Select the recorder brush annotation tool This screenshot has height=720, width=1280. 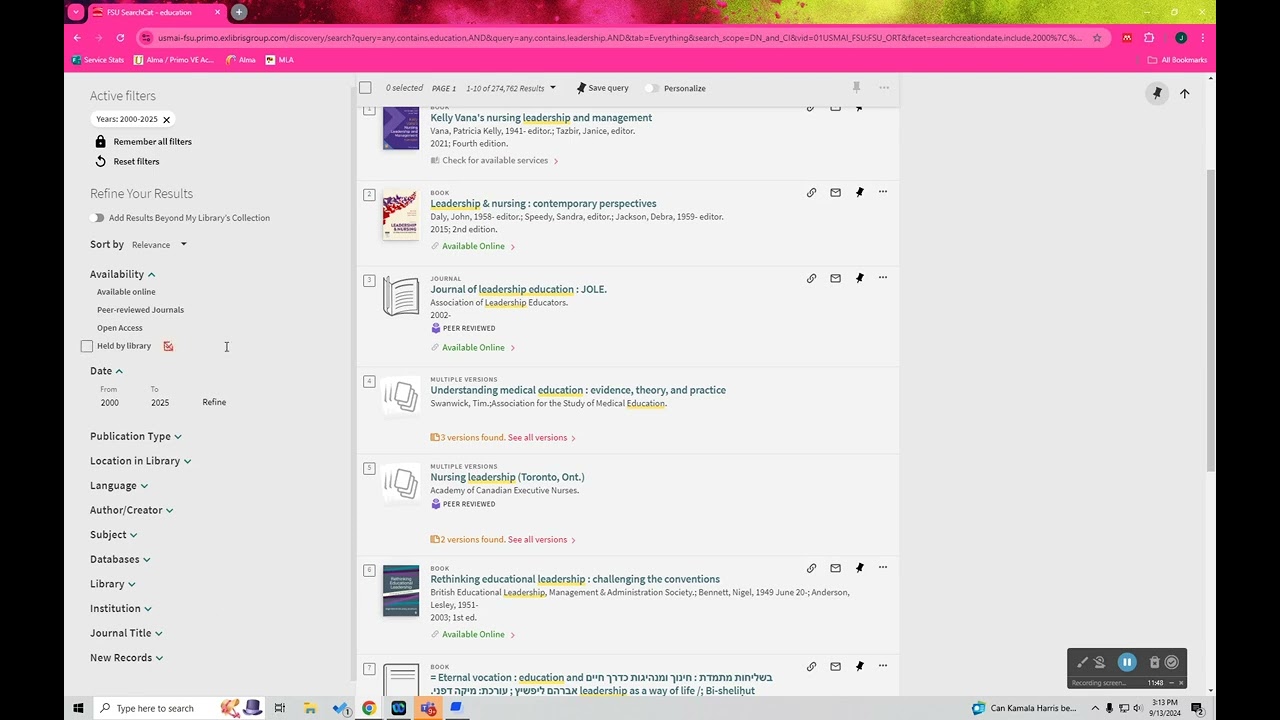pos(1082,662)
